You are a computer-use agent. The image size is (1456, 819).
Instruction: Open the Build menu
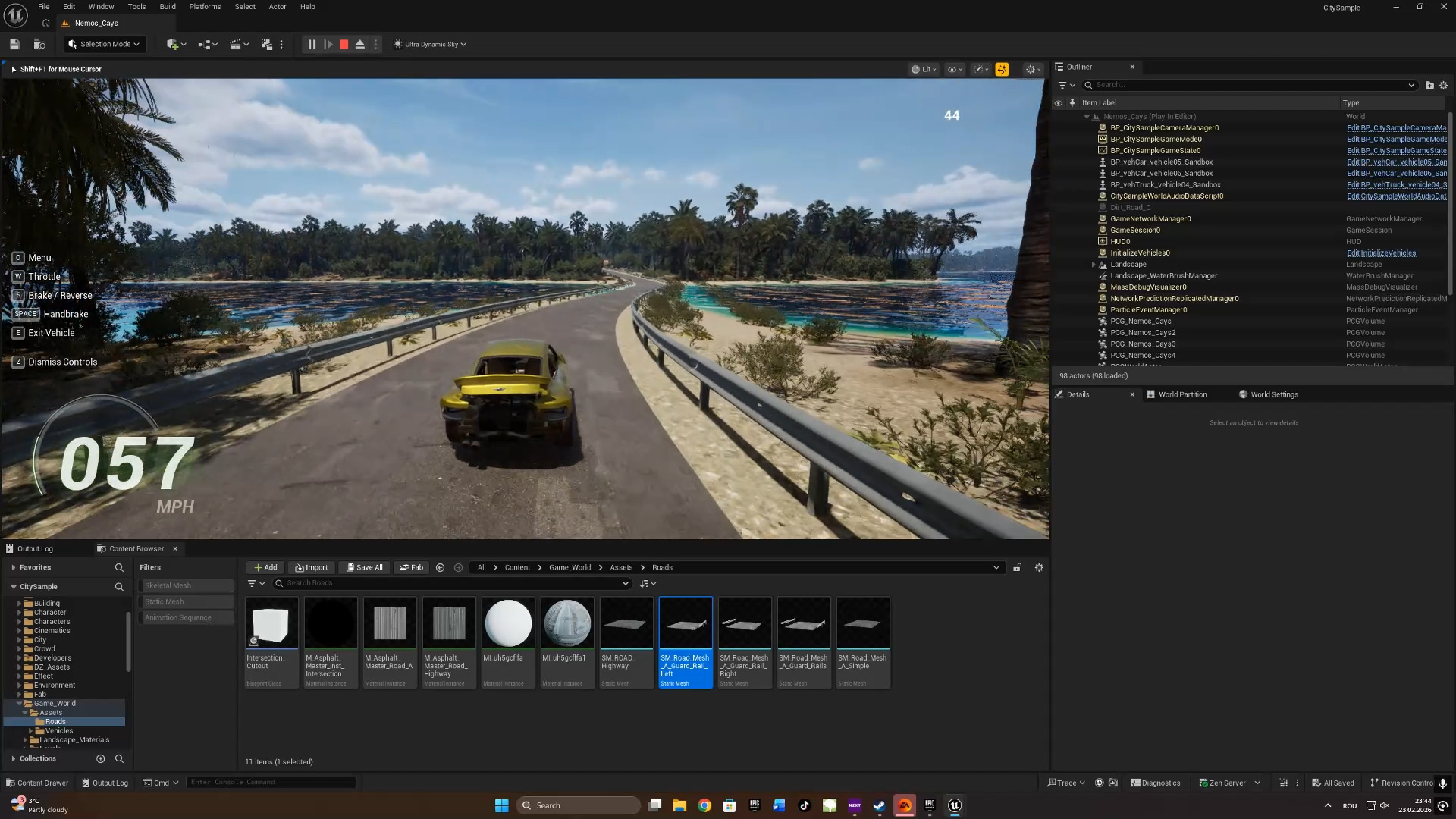click(x=168, y=7)
